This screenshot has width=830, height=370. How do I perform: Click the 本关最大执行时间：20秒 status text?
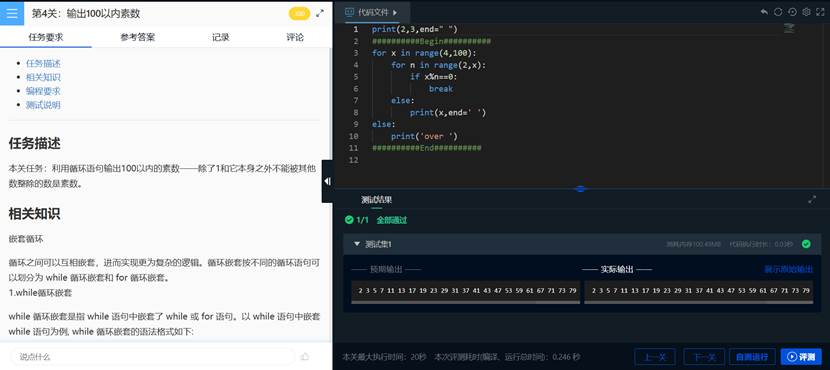point(384,357)
